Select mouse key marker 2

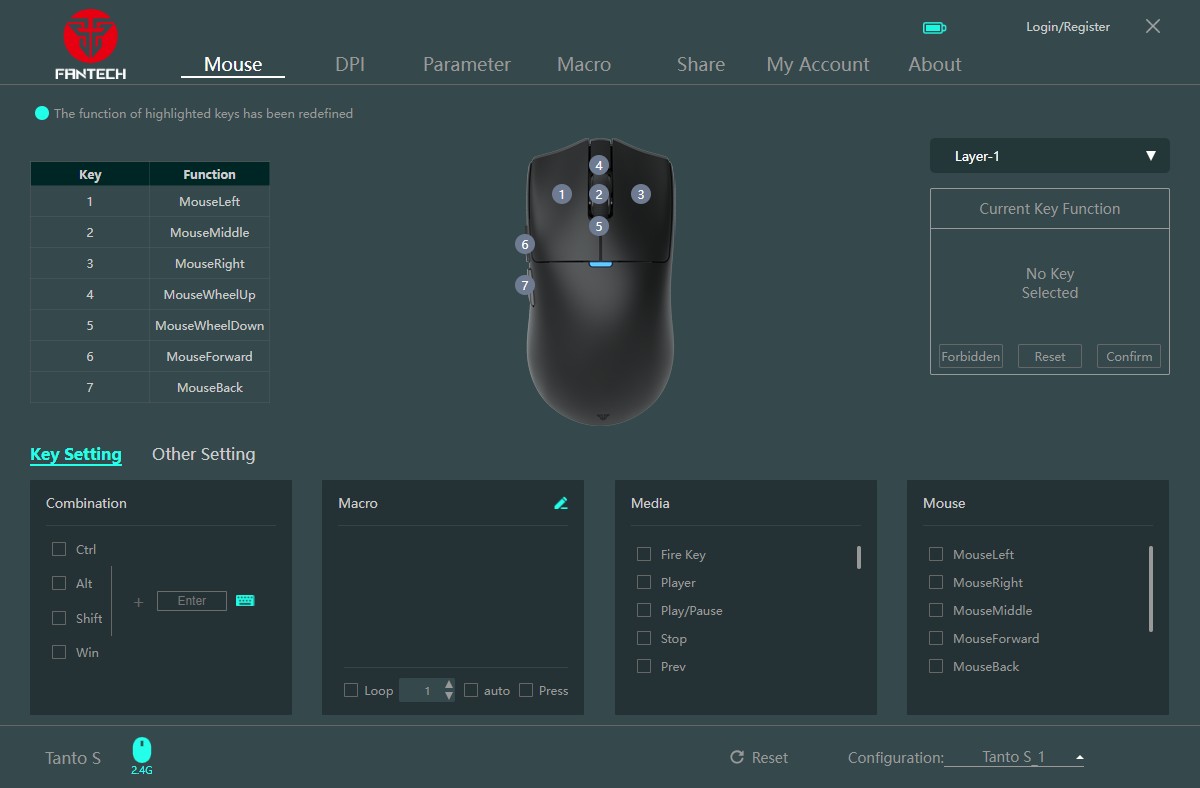pyautogui.click(x=599, y=194)
